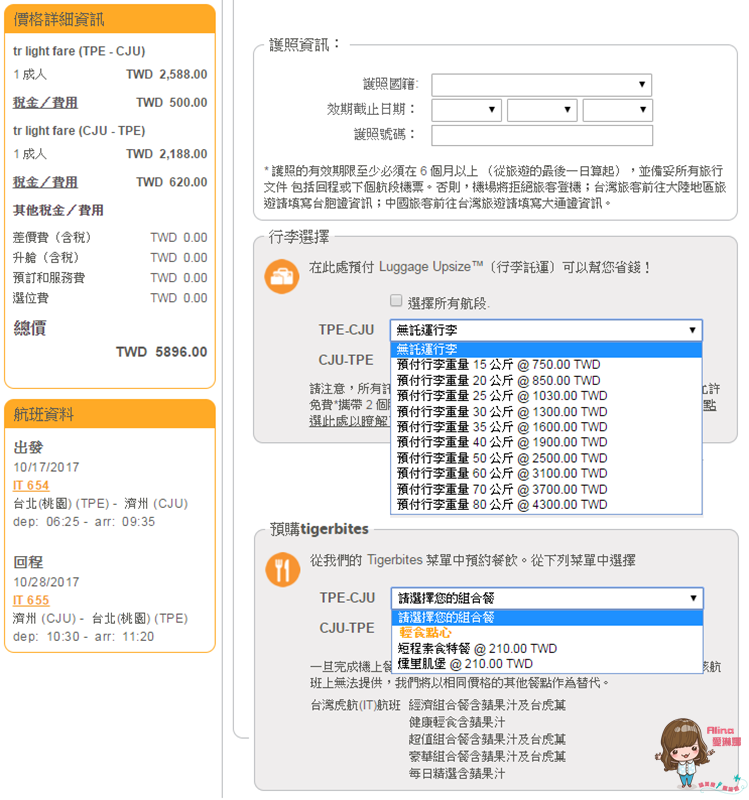The image size is (749, 800).
Task: Click the 選此處以瞭解 link
Action: coord(349,421)
